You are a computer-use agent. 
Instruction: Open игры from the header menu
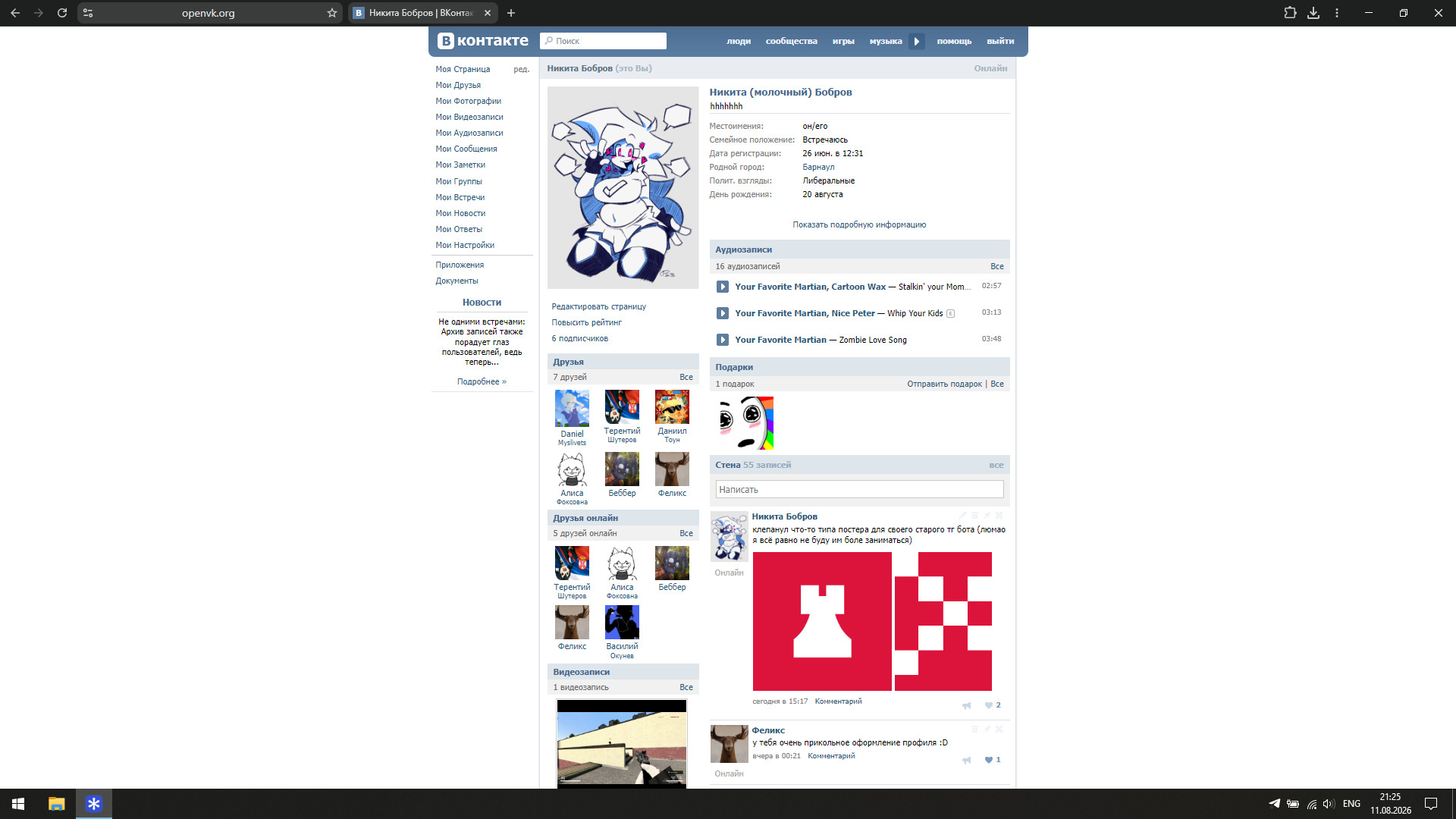(843, 42)
